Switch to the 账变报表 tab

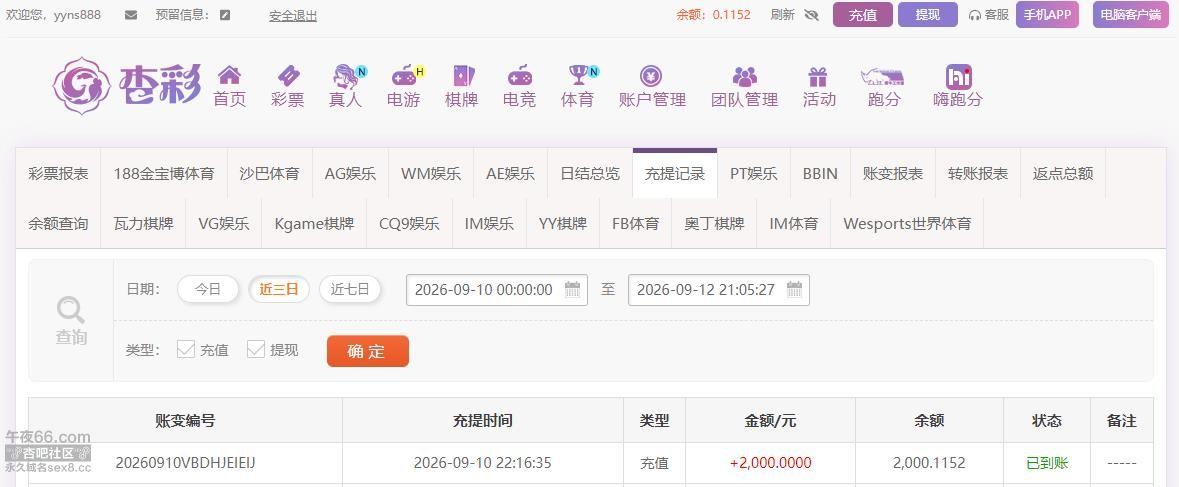pyautogui.click(x=893, y=174)
